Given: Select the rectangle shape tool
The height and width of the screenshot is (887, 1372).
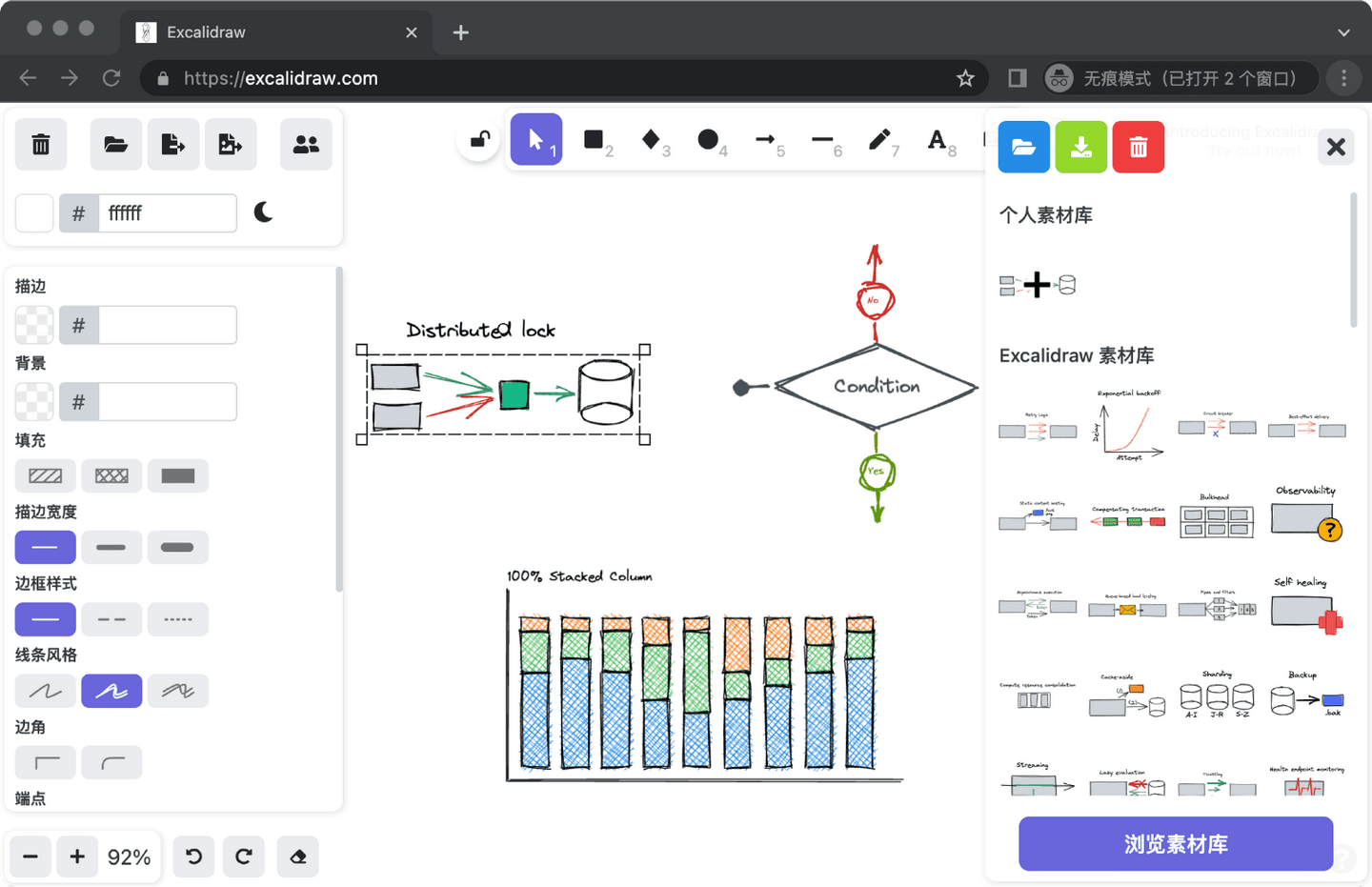Looking at the screenshot, I should point(594,140).
